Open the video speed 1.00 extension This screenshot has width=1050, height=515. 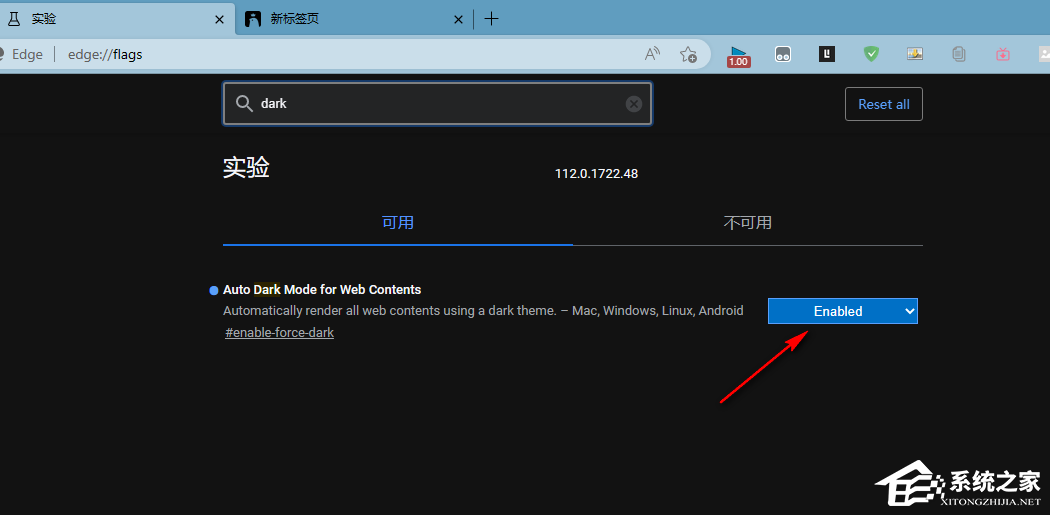tap(739, 55)
